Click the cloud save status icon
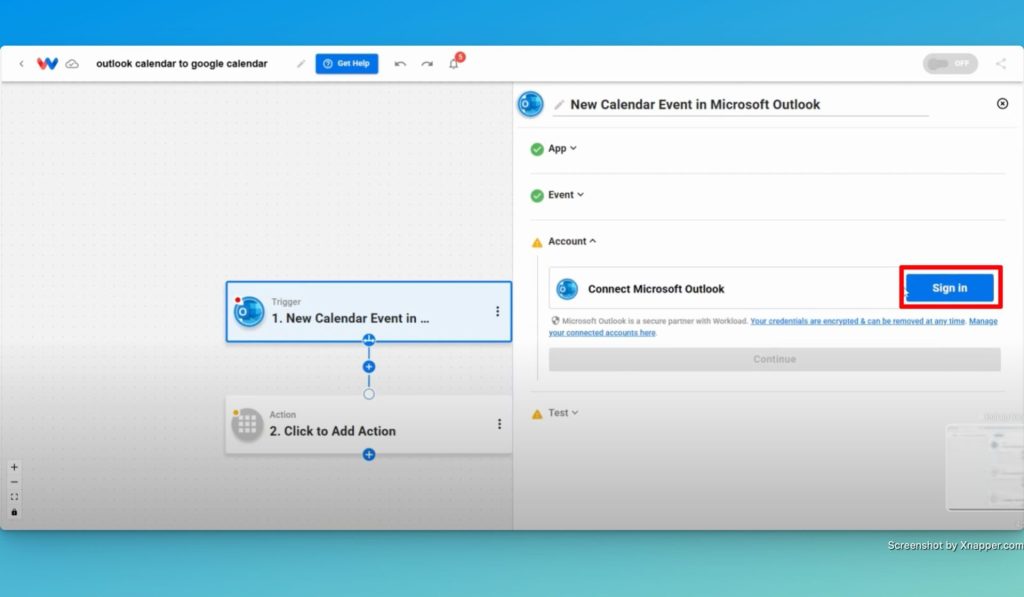The width and height of the screenshot is (1024, 597). coord(72,63)
